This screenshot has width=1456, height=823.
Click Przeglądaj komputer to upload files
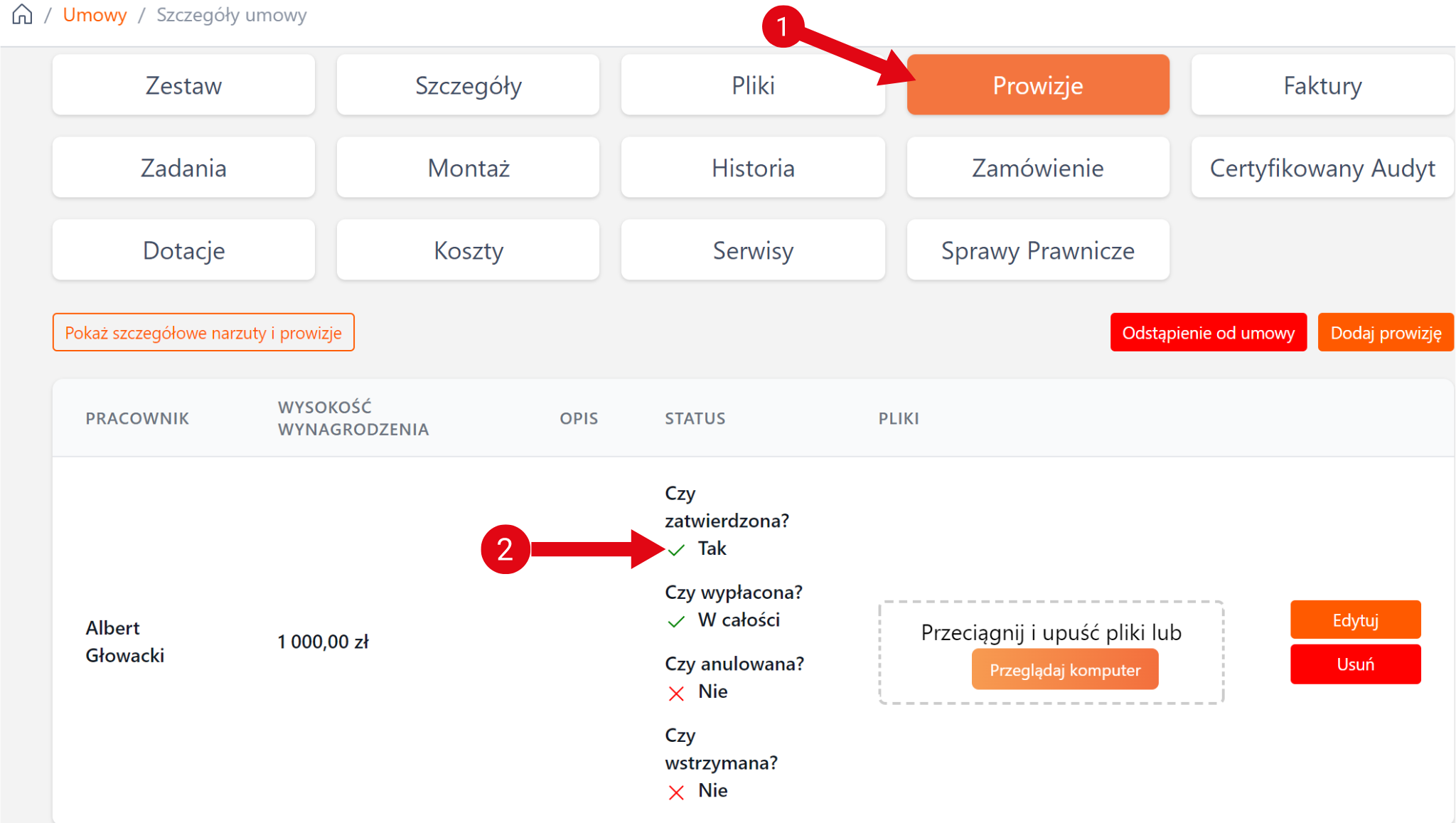pos(1064,670)
